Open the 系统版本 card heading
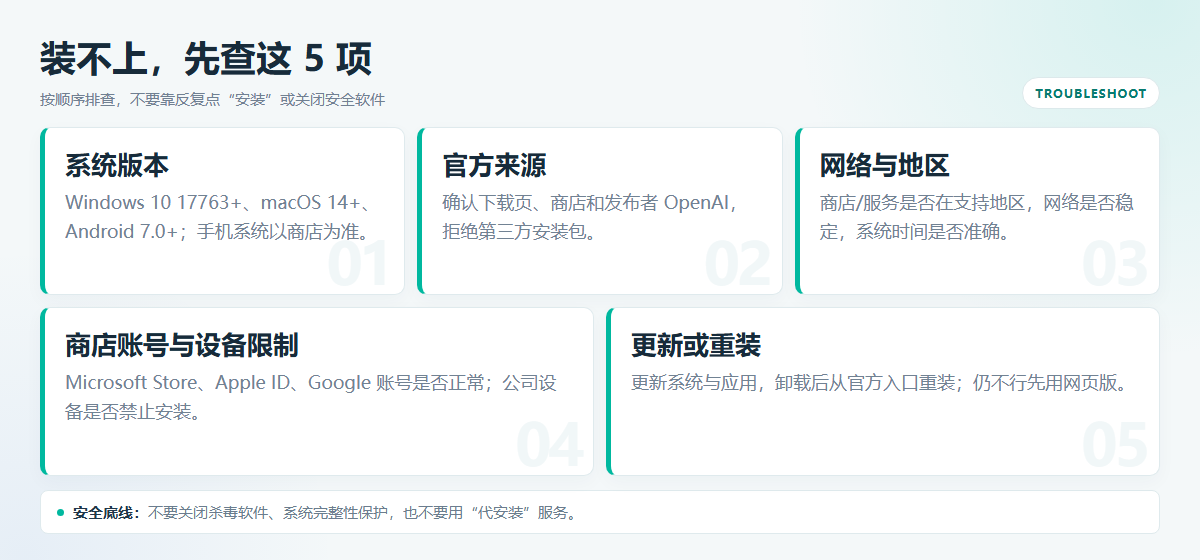 tap(117, 165)
